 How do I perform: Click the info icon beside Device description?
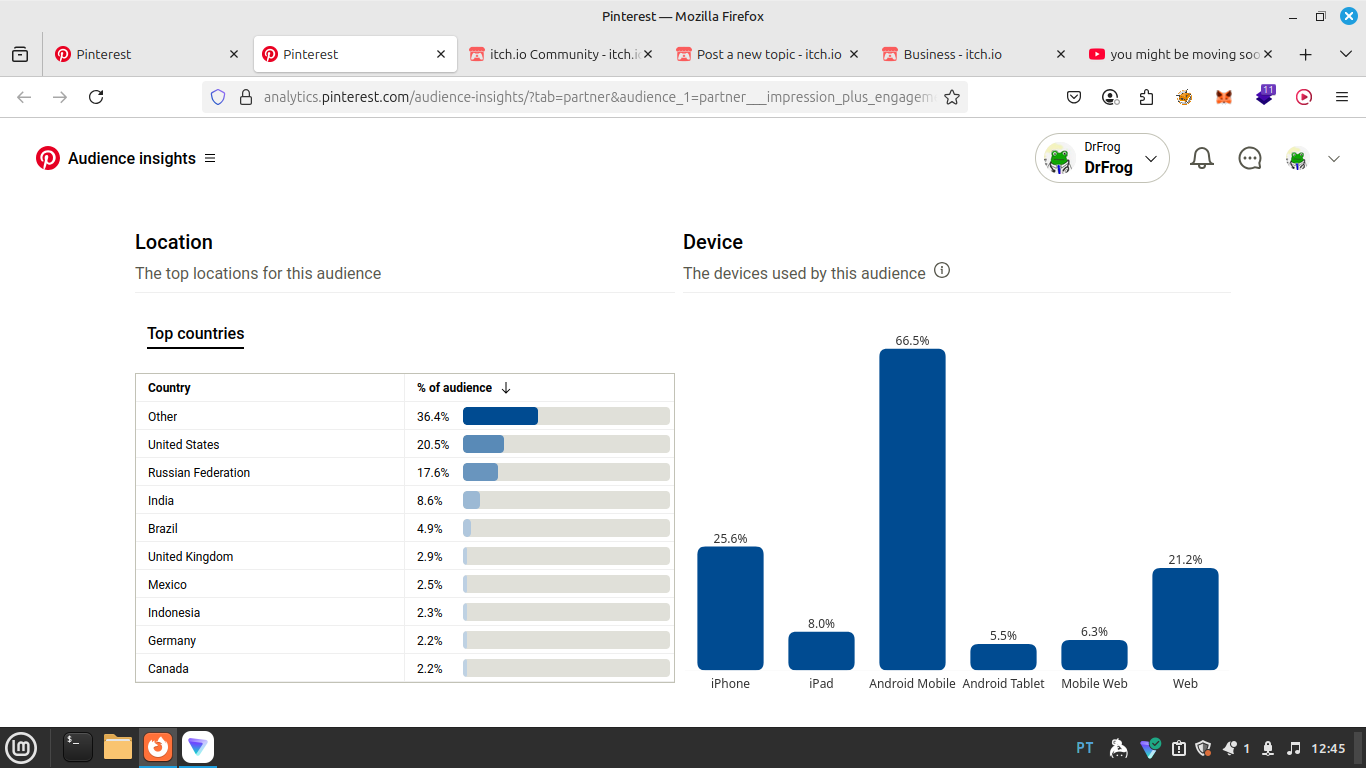[942, 271]
